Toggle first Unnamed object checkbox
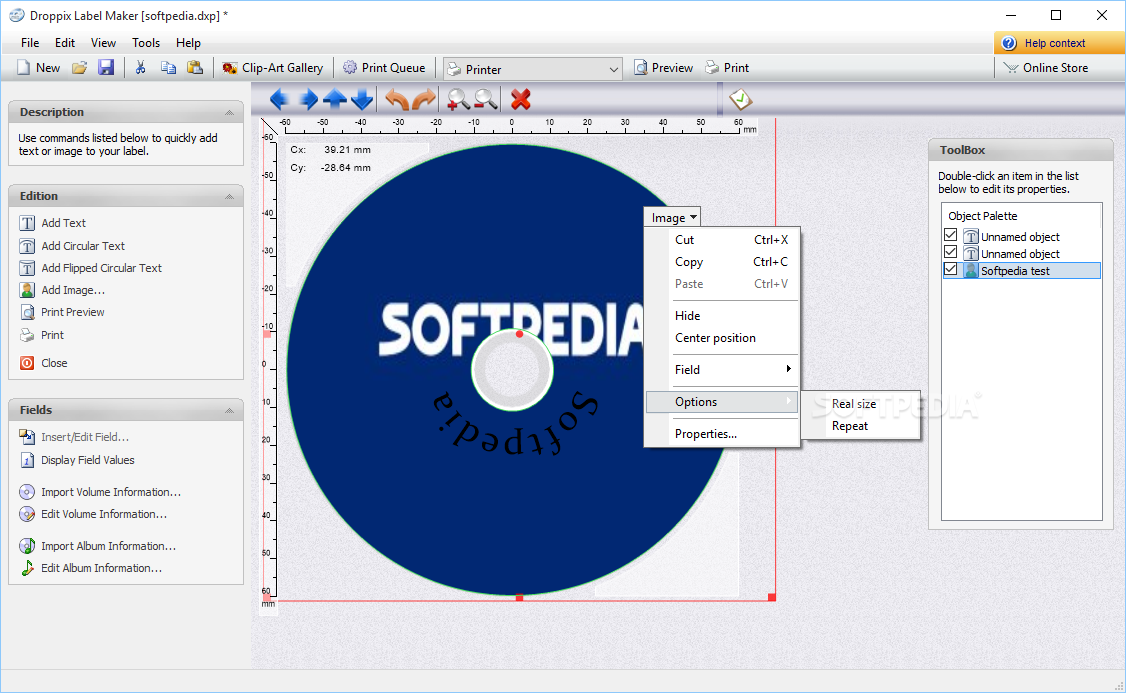This screenshot has height=693, width=1126. click(951, 236)
